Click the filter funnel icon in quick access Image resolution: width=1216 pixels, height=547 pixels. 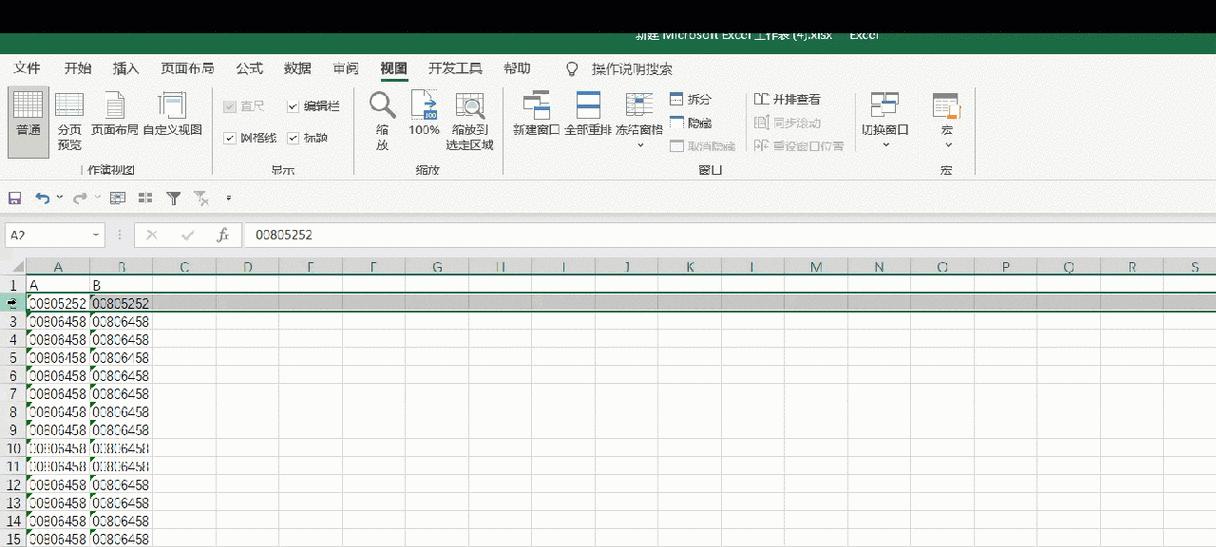point(173,198)
